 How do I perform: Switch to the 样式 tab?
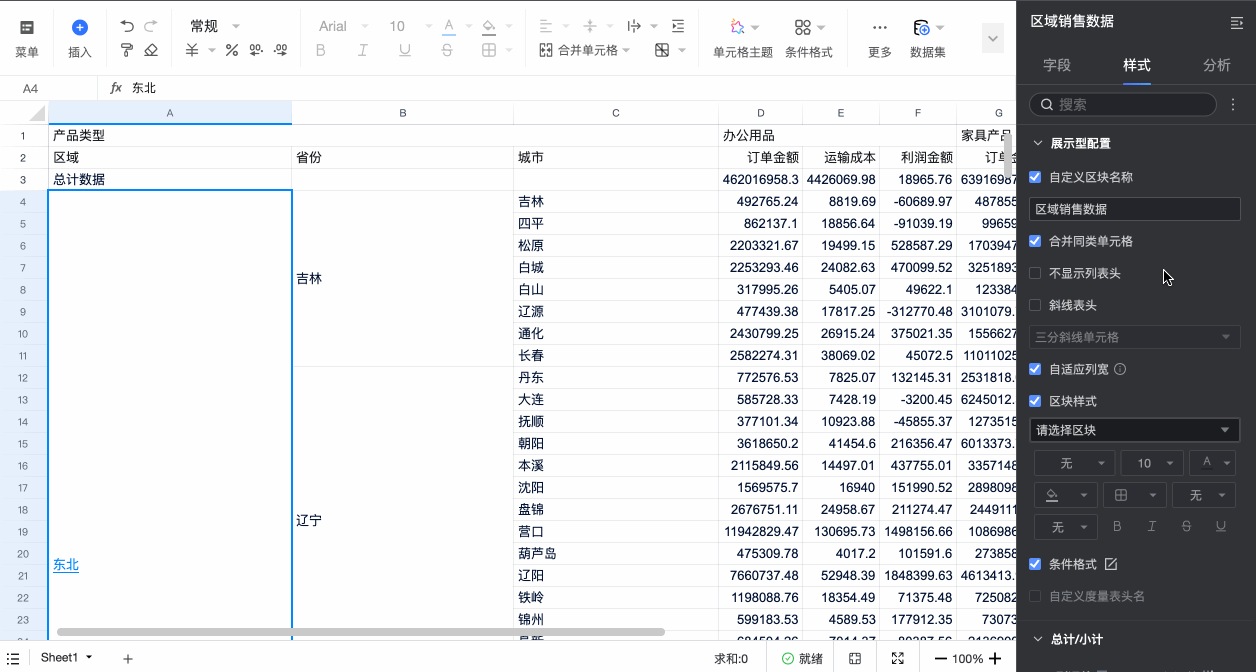pyautogui.click(x=1137, y=65)
